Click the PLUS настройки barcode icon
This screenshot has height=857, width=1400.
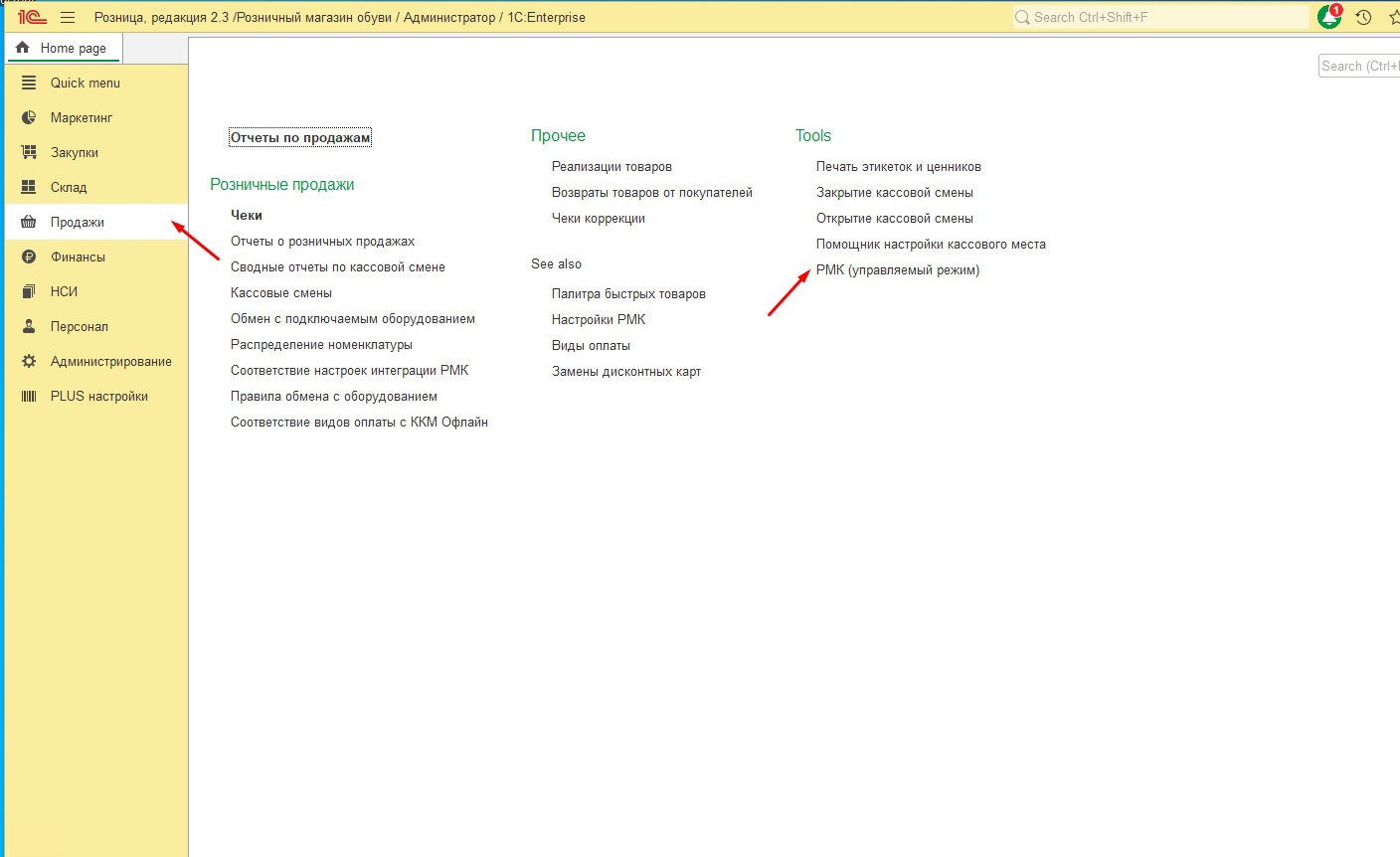29,396
